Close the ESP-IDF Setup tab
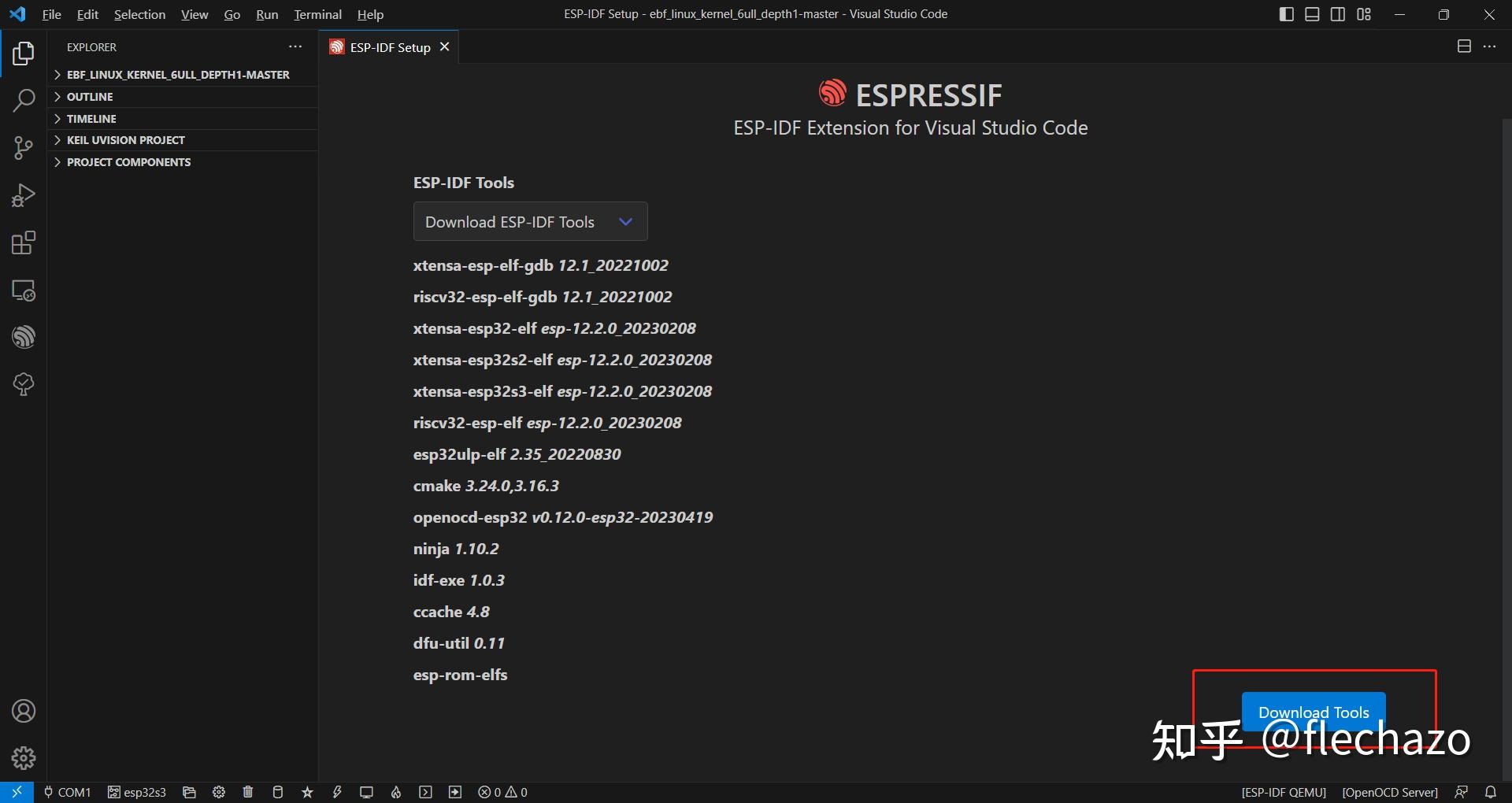The width and height of the screenshot is (1512, 803). (x=445, y=47)
